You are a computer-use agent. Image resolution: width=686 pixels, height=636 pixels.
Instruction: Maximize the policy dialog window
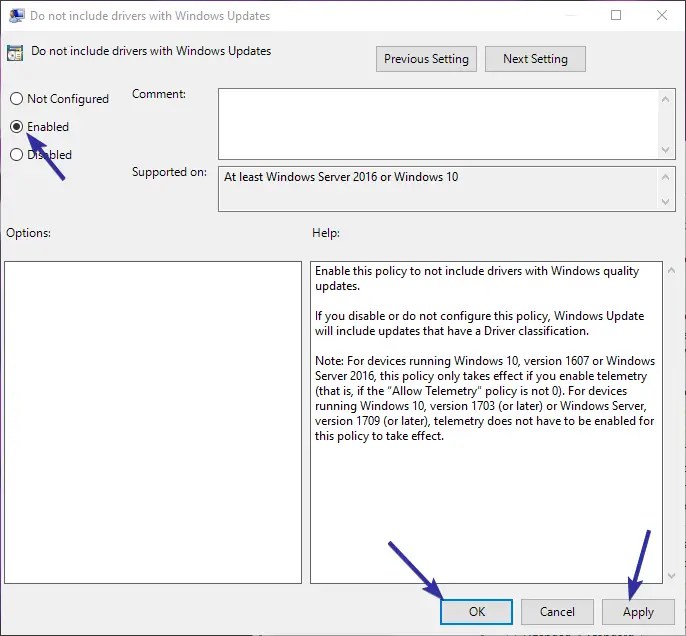(x=616, y=15)
